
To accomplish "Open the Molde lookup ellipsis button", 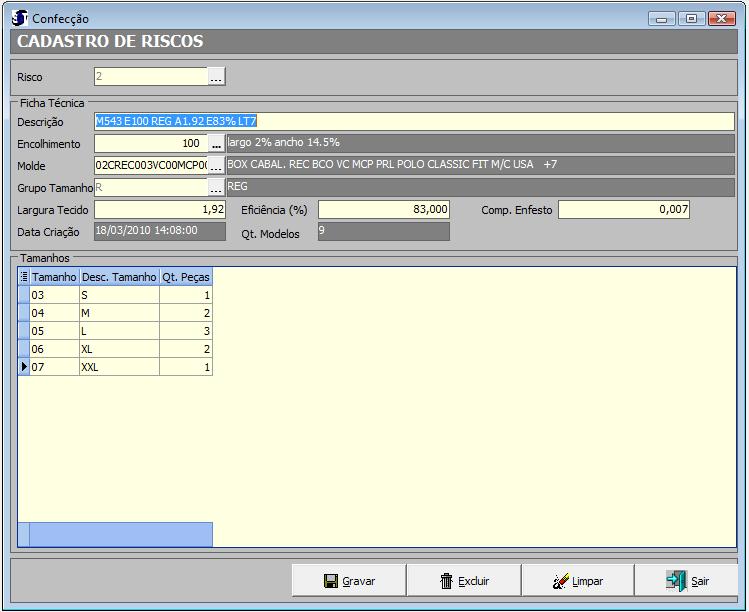I will pyautogui.click(x=217, y=166).
